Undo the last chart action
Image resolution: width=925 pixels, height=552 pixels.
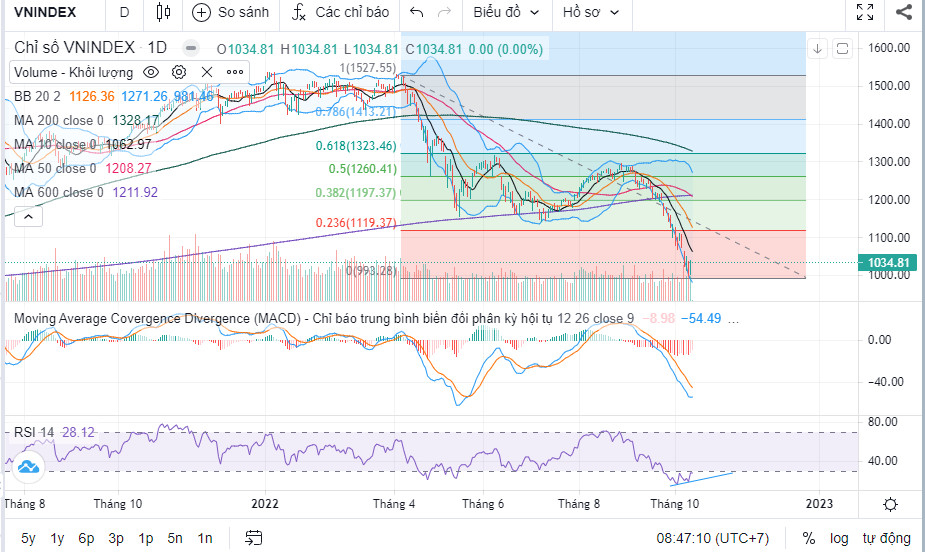pos(416,12)
